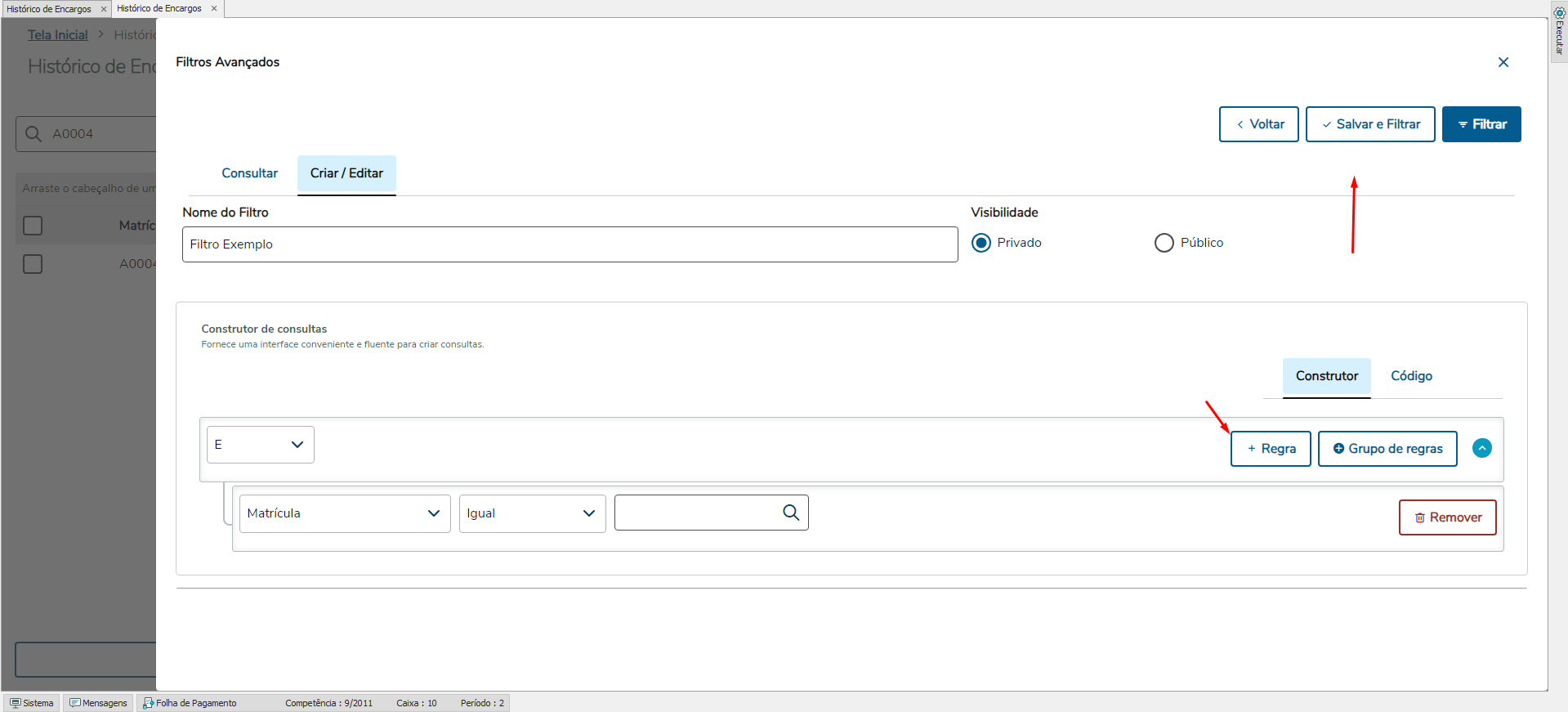Close the second Histórico de Encargos tab

pos(214,8)
